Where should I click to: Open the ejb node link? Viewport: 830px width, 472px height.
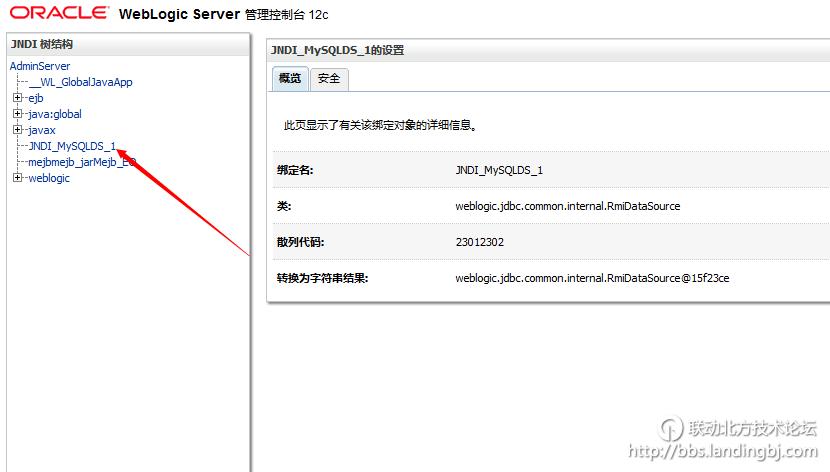[x=36, y=98]
